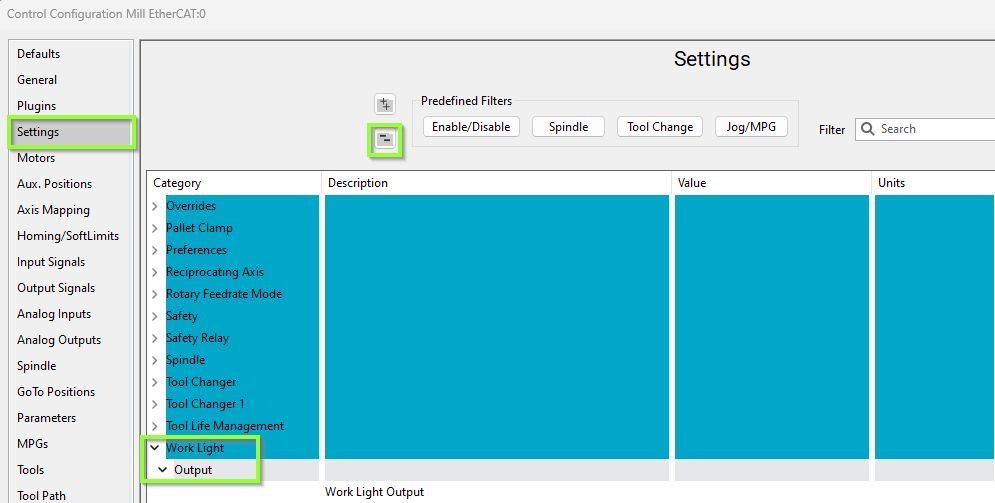Expand the Reciprocating Axis category
Screen dimensions: 995x503
(155, 272)
